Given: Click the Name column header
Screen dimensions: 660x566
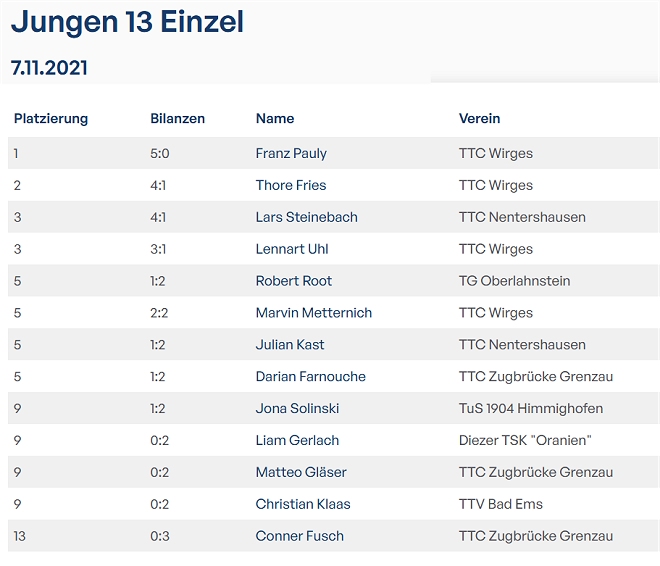Looking at the screenshot, I should coord(275,118).
